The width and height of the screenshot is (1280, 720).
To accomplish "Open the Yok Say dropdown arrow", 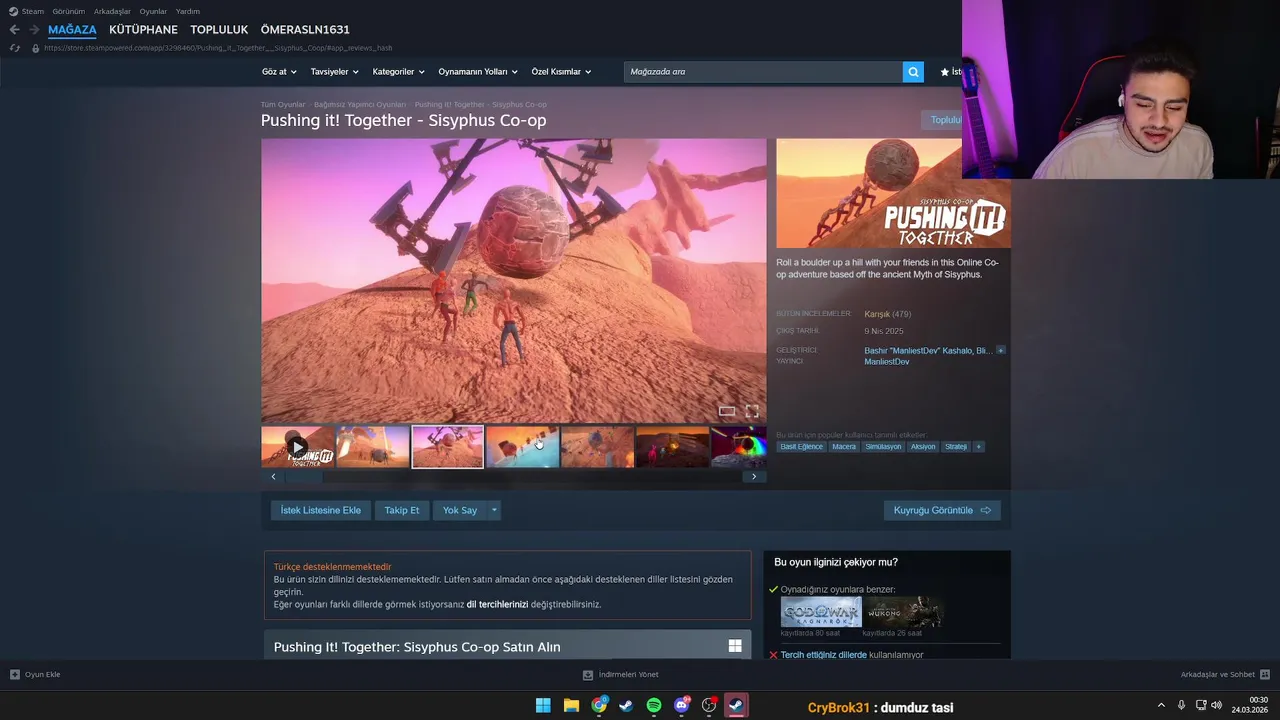I will [494, 510].
